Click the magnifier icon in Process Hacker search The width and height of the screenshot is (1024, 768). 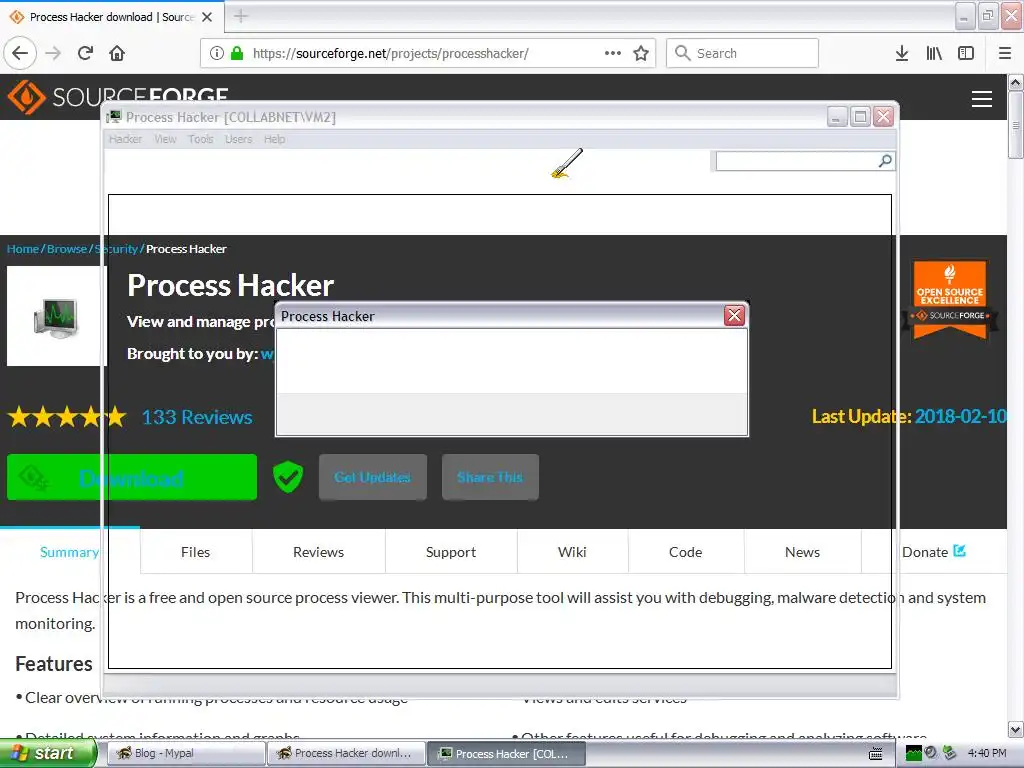click(x=886, y=161)
